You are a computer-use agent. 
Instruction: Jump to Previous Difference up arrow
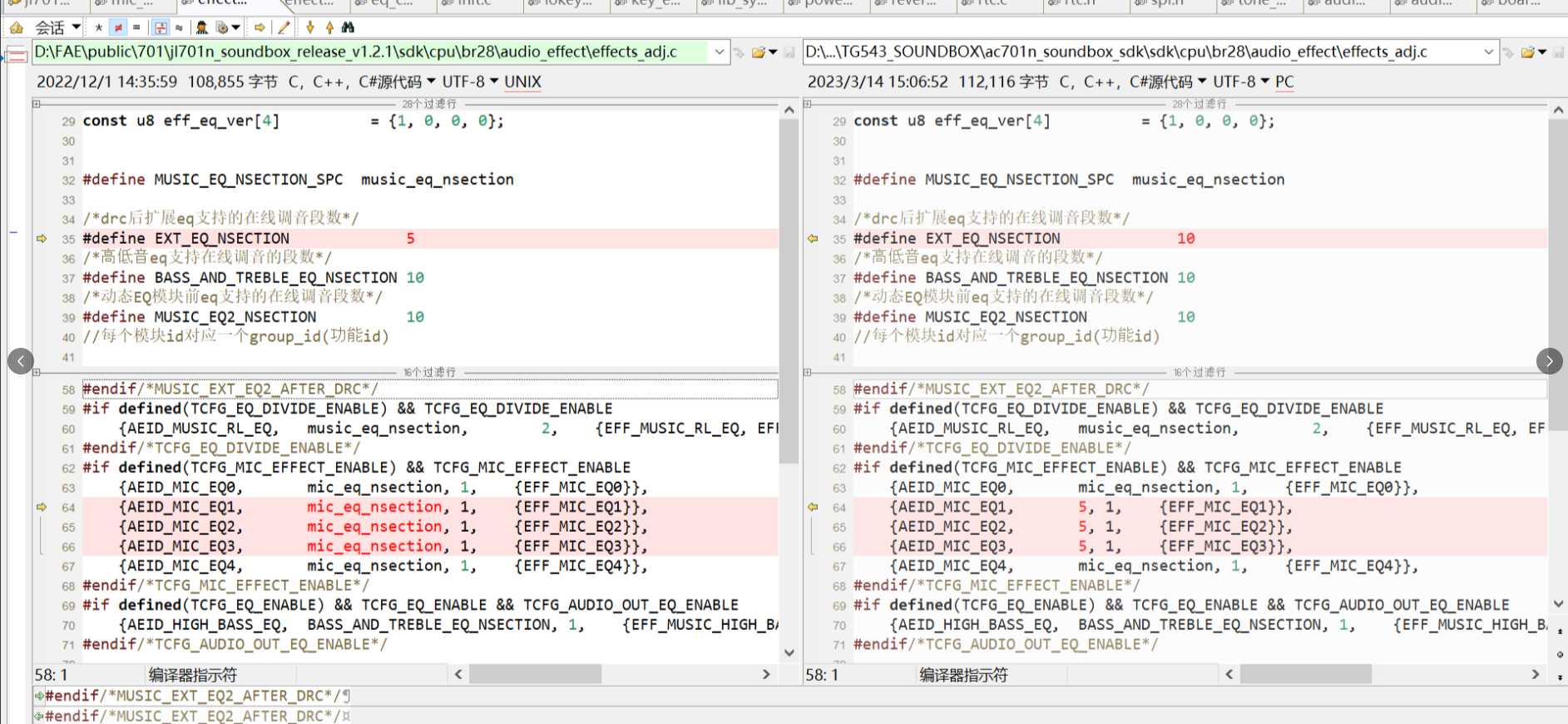click(329, 27)
